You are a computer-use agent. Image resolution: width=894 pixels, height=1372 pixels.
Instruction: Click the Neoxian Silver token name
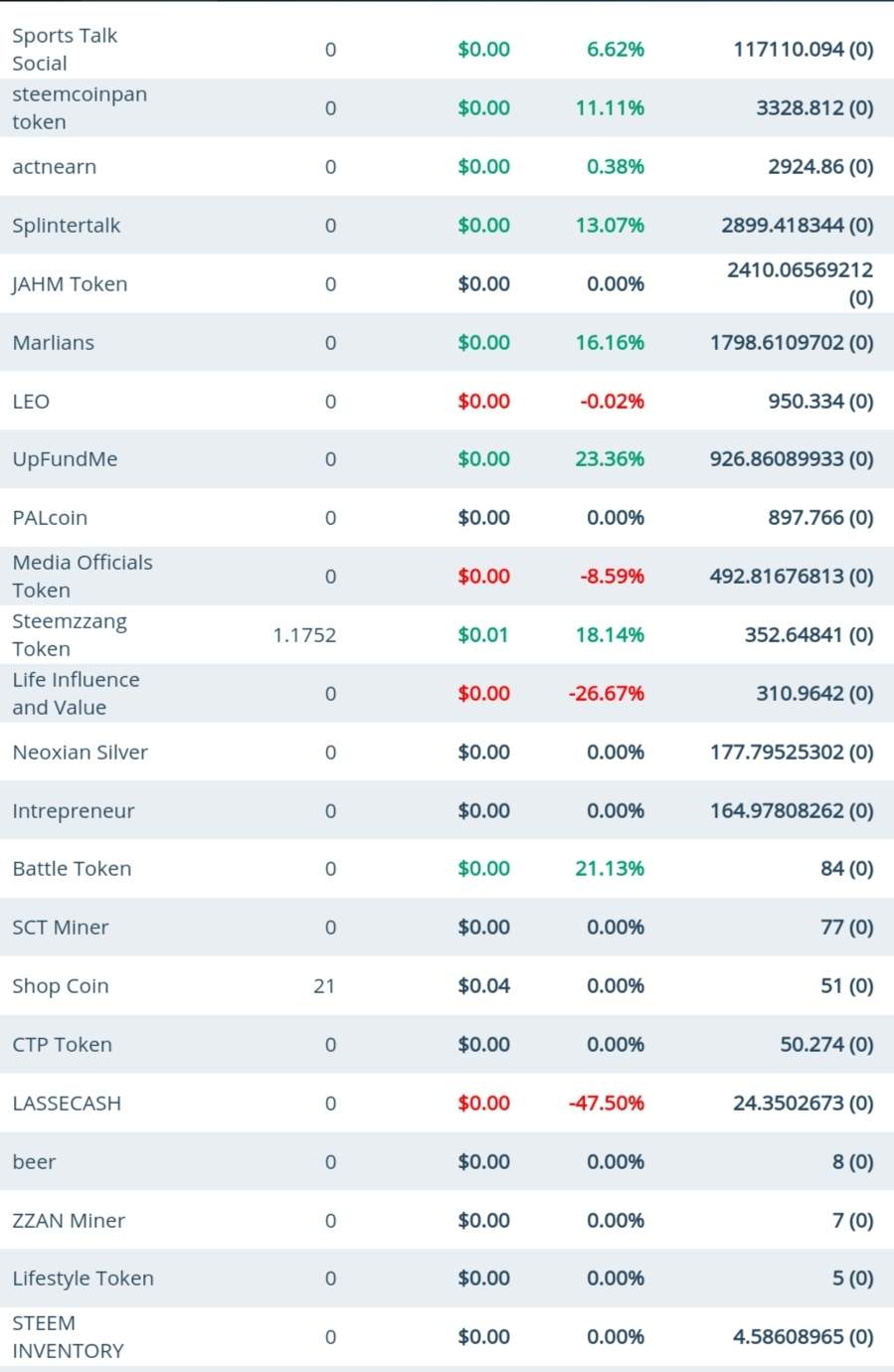coord(81,752)
